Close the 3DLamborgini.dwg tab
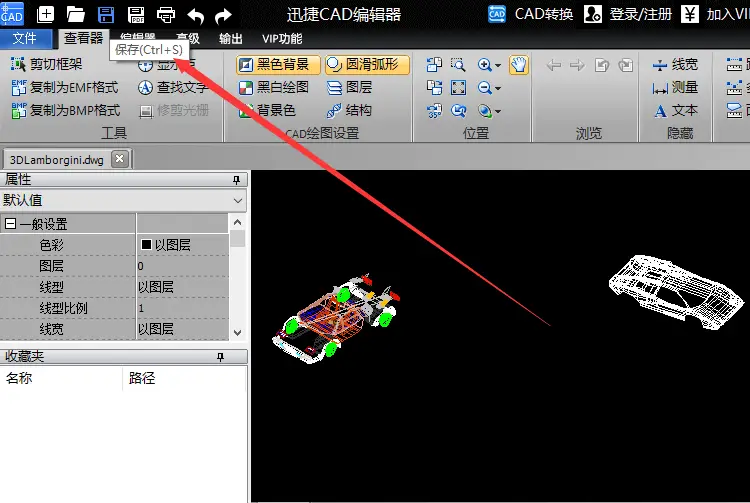 click(x=120, y=158)
